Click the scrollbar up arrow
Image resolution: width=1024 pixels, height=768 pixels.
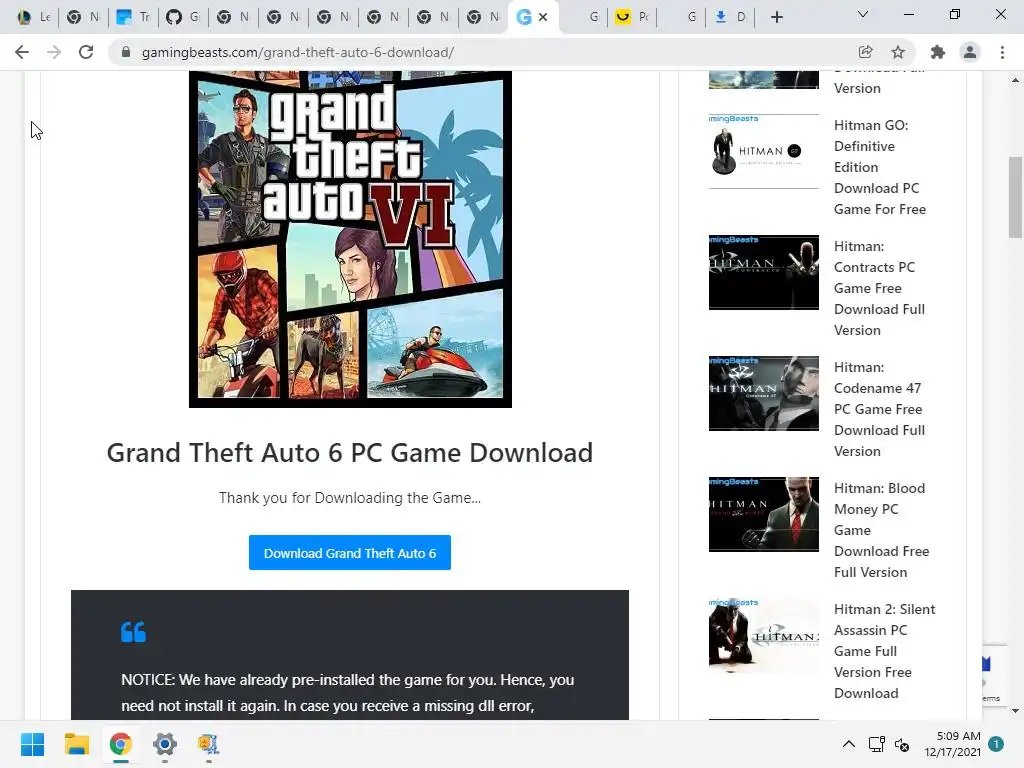coord(1015,80)
